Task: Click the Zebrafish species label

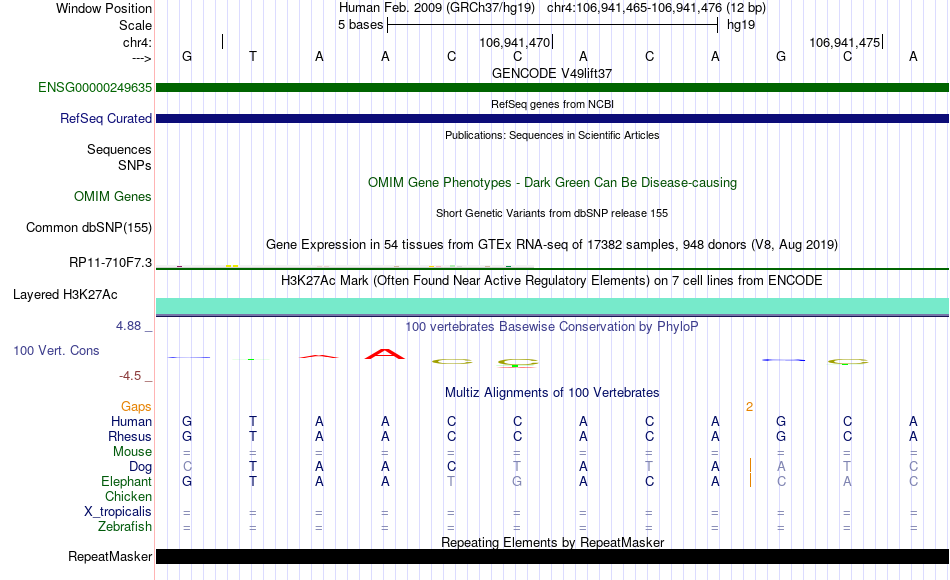Action: click(x=125, y=526)
